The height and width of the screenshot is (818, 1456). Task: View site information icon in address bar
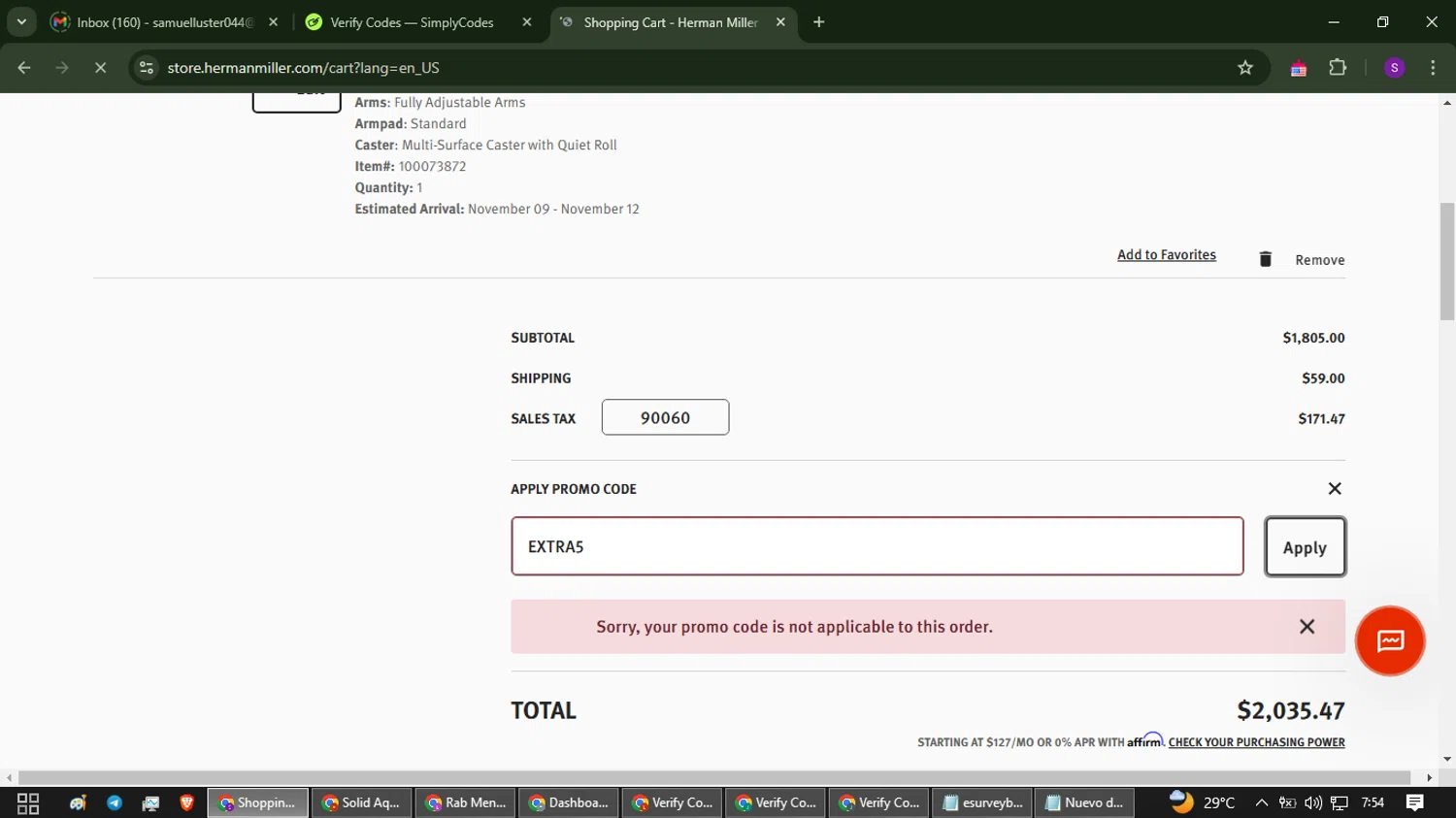tap(147, 68)
